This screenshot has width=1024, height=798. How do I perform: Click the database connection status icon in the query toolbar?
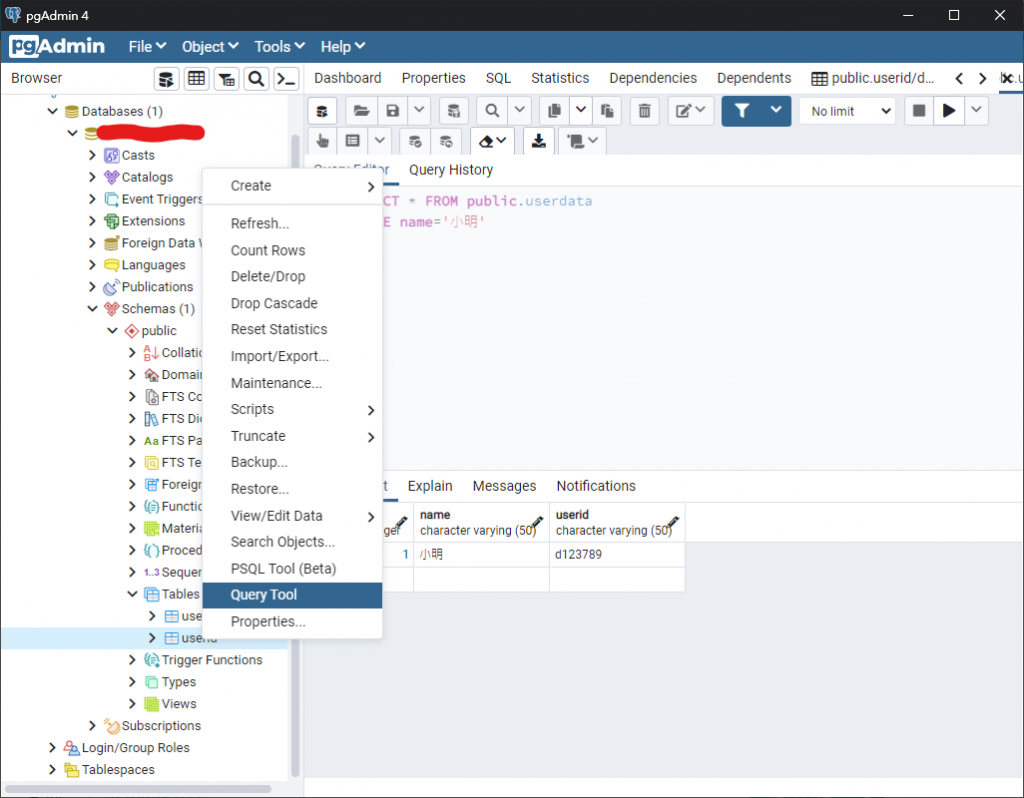(323, 111)
